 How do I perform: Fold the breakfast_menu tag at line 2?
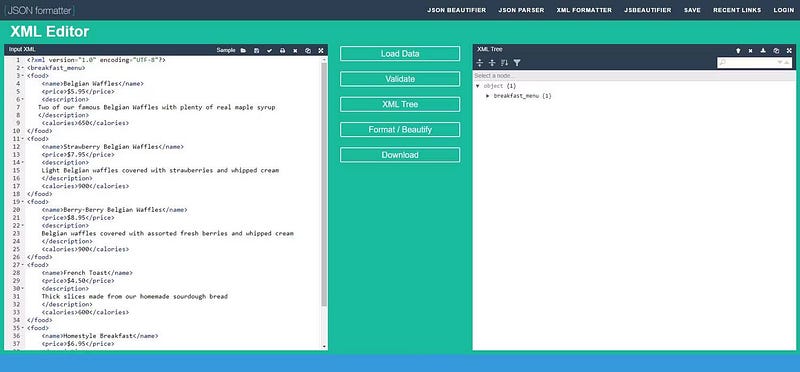(x=22, y=68)
